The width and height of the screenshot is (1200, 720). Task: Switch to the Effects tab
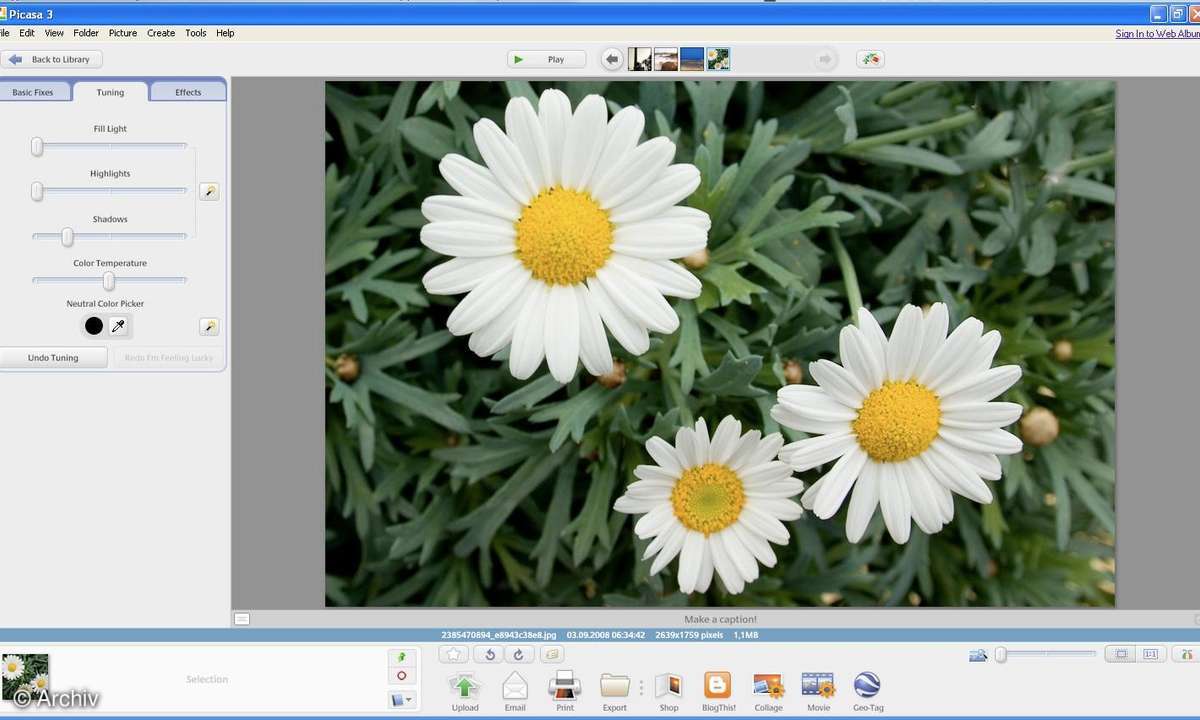(188, 92)
